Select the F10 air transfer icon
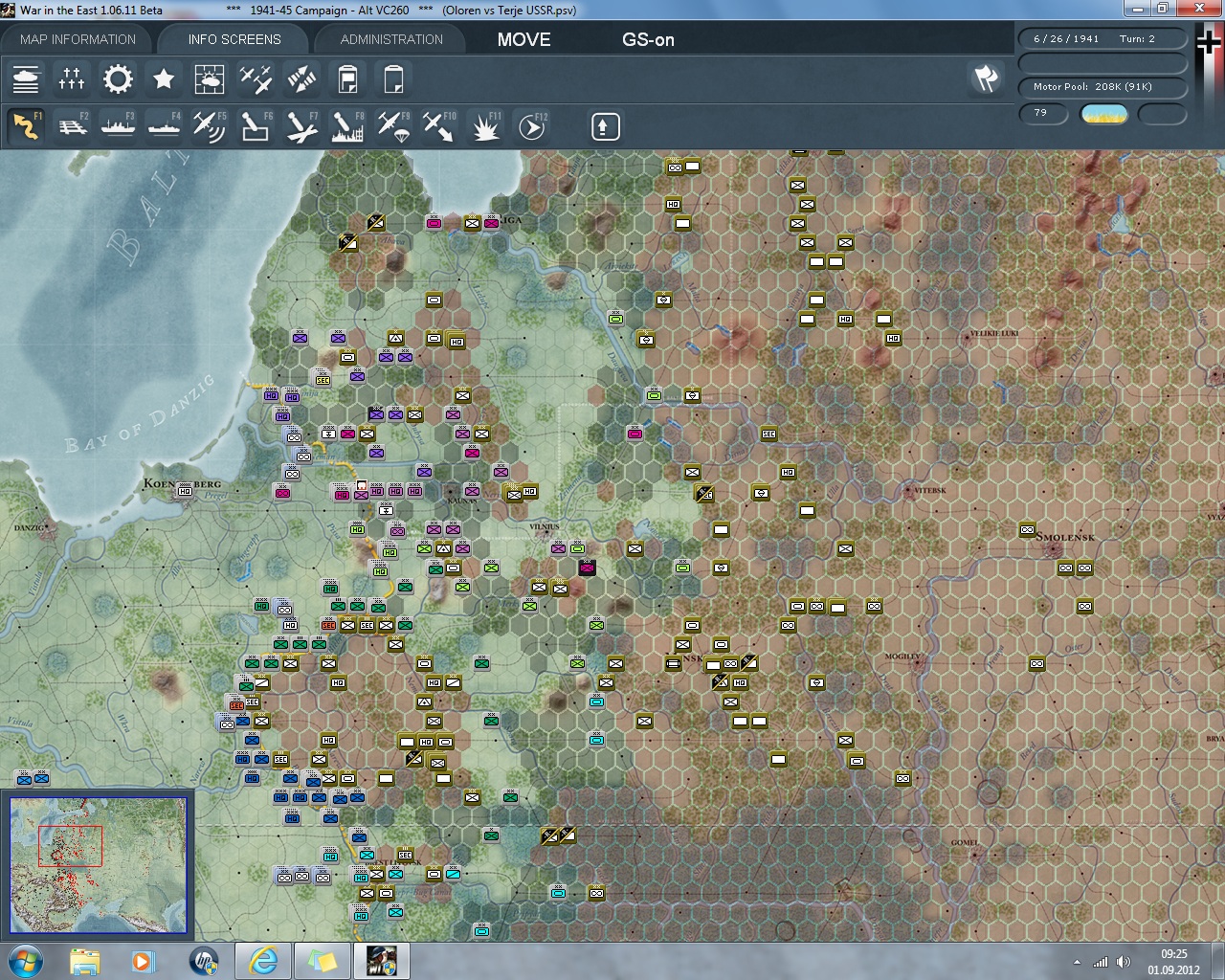The height and width of the screenshot is (980, 1225). (439, 126)
